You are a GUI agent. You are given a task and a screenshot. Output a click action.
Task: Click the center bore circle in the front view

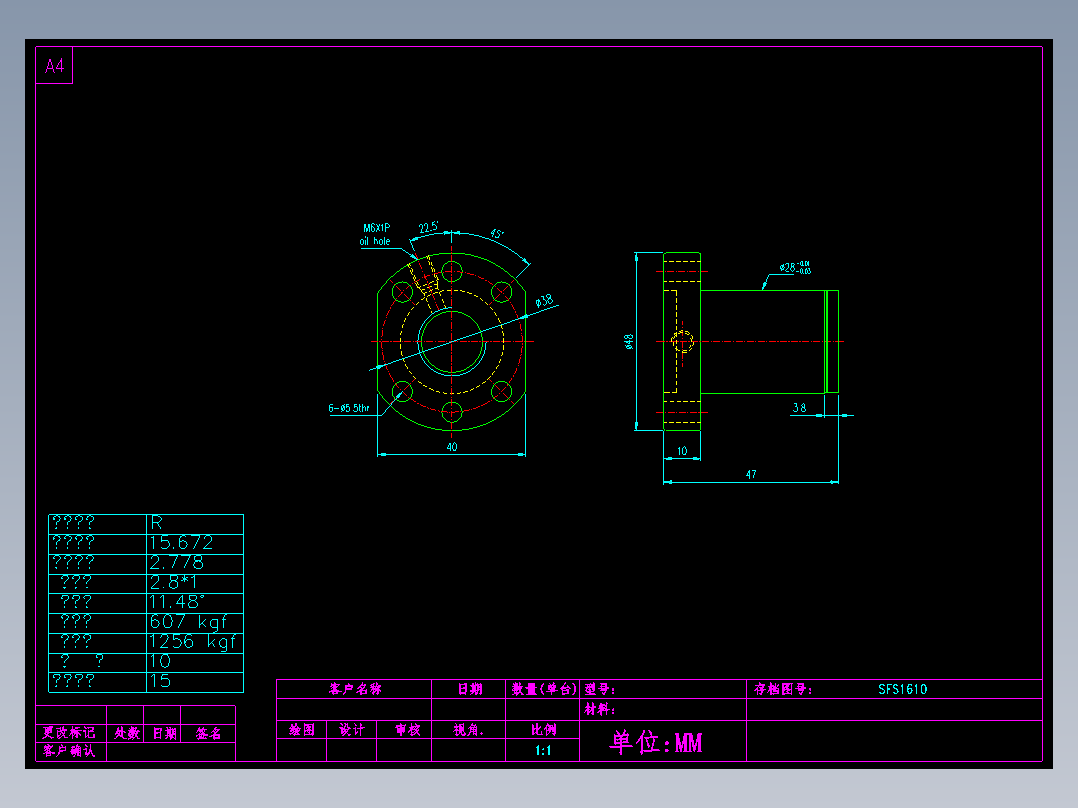pyautogui.click(x=452, y=342)
